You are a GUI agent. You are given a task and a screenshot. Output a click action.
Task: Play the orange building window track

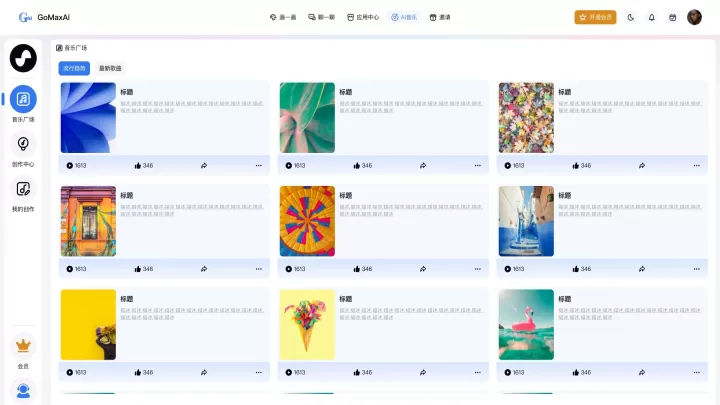pos(70,268)
